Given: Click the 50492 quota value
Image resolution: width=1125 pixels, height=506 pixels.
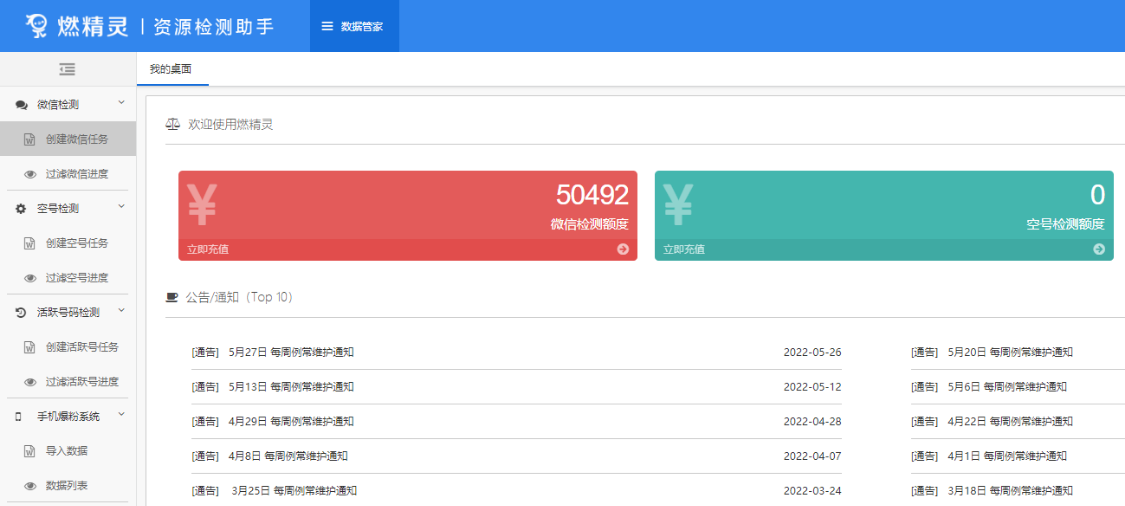Looking at the screenshot, I should tap(592, 195).
